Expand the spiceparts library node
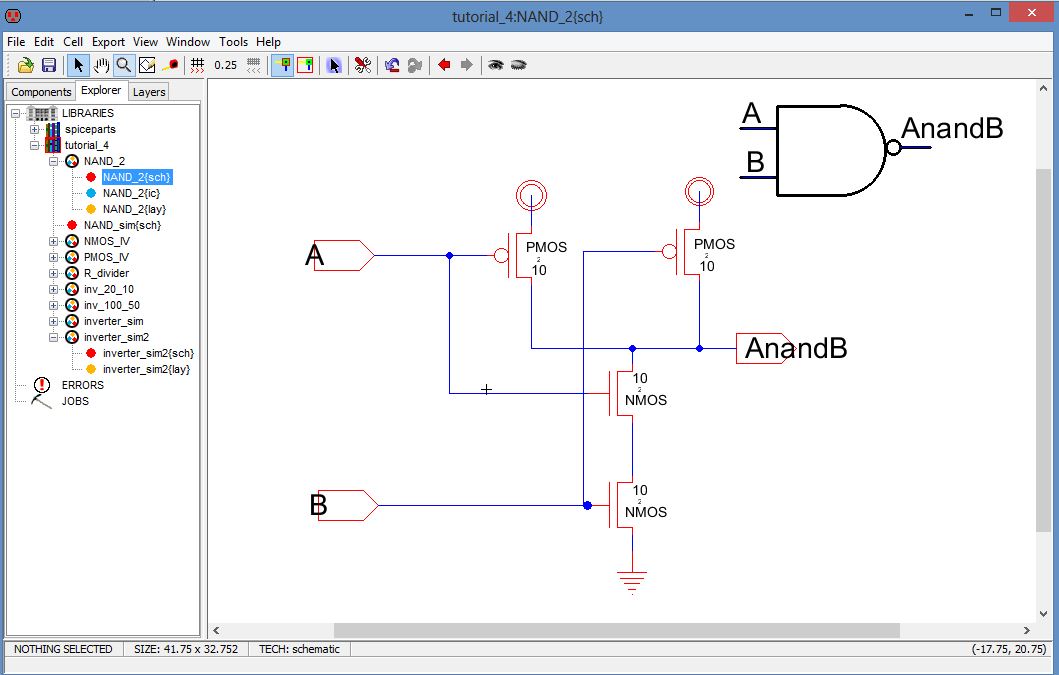Image resolution: width=1059 pixels, height=675 pixels. (x=35, y=129)
